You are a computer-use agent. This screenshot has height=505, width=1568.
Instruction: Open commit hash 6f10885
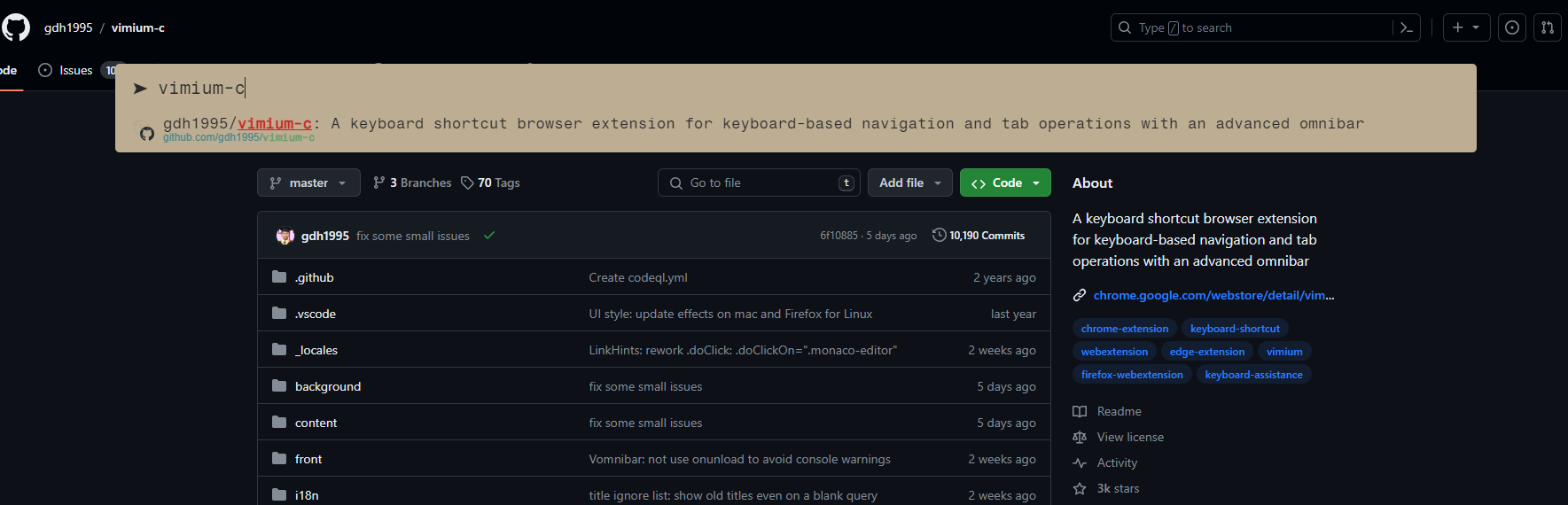[839, 236]
